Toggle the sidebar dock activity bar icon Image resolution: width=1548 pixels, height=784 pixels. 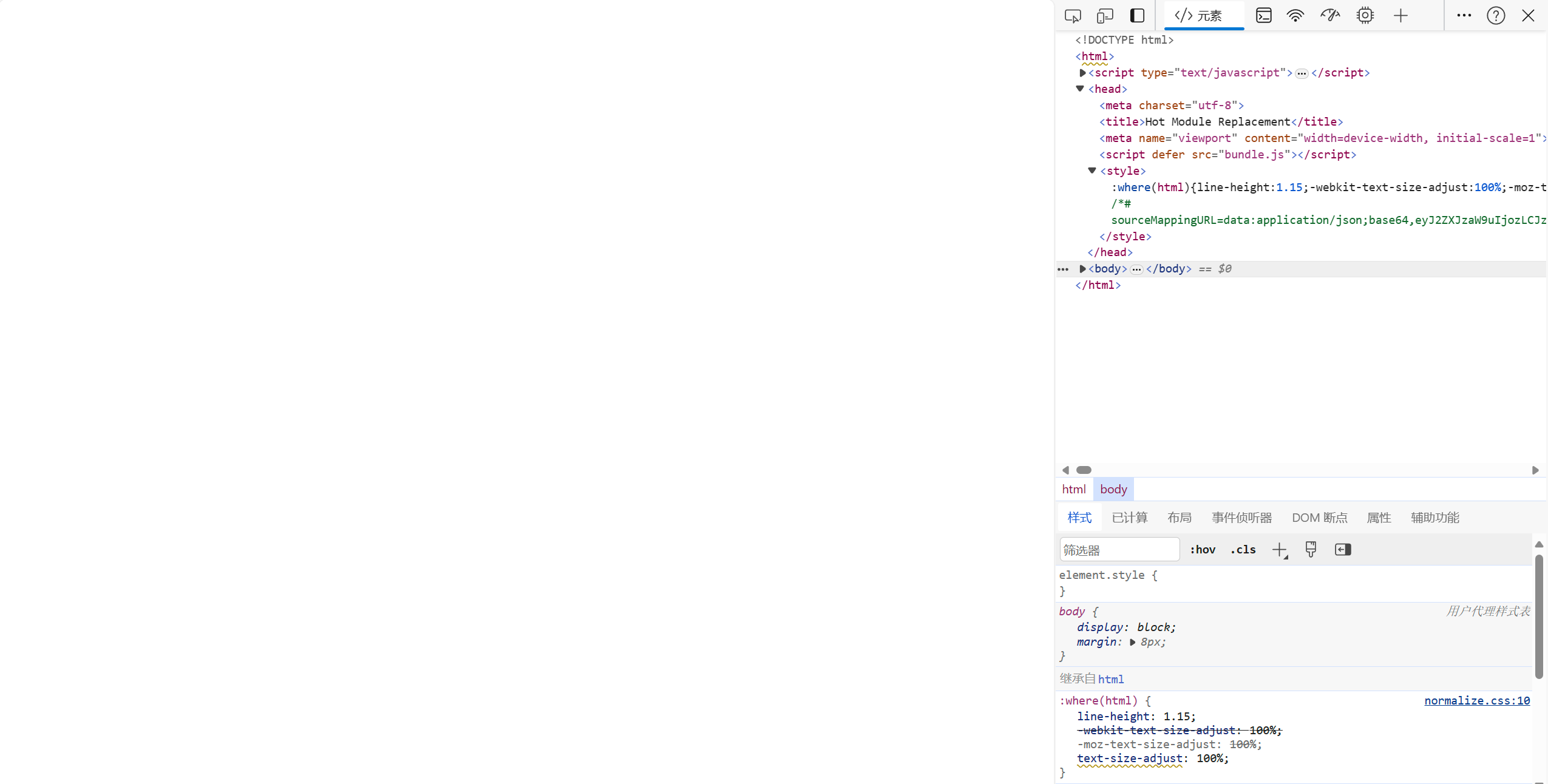click(1137, 16)
